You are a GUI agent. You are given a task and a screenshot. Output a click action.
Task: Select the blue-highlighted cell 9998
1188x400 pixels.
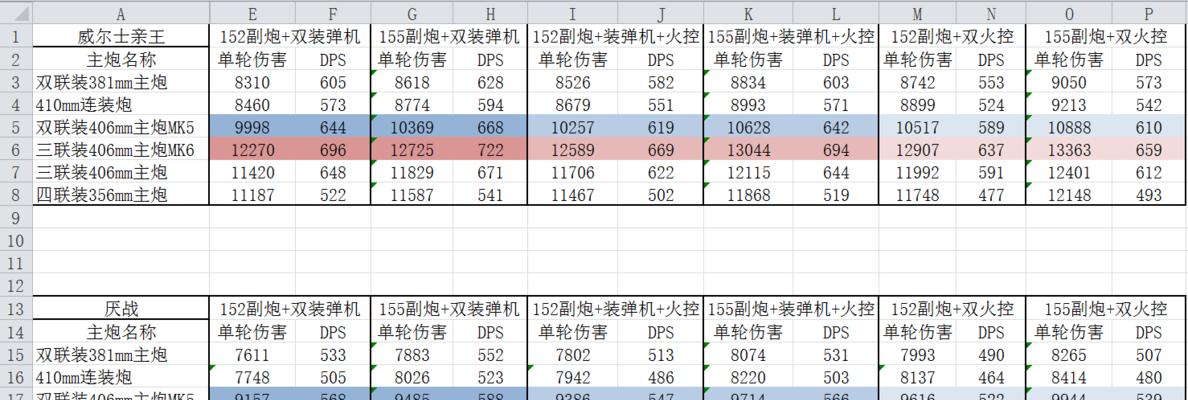252,127
